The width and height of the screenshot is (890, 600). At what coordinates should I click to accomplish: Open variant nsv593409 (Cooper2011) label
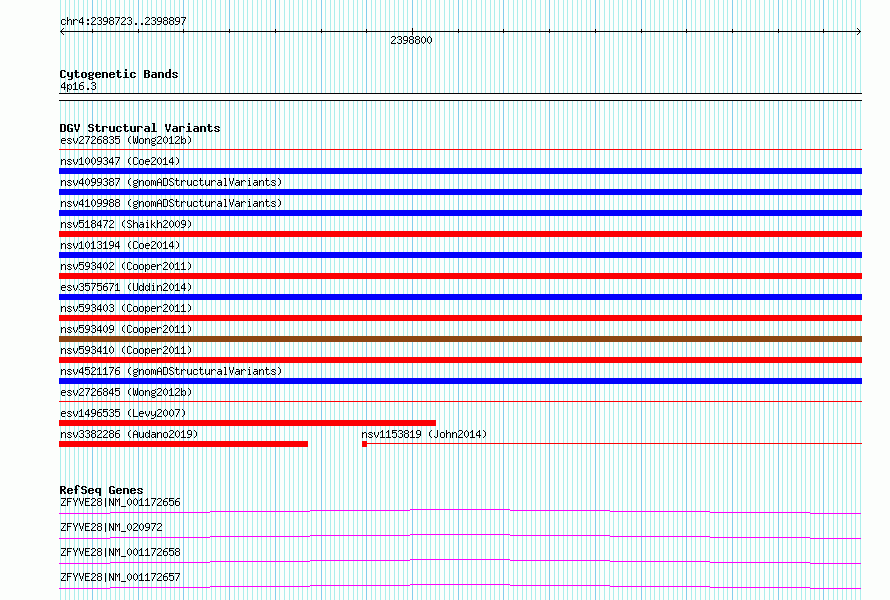[126, 329]
